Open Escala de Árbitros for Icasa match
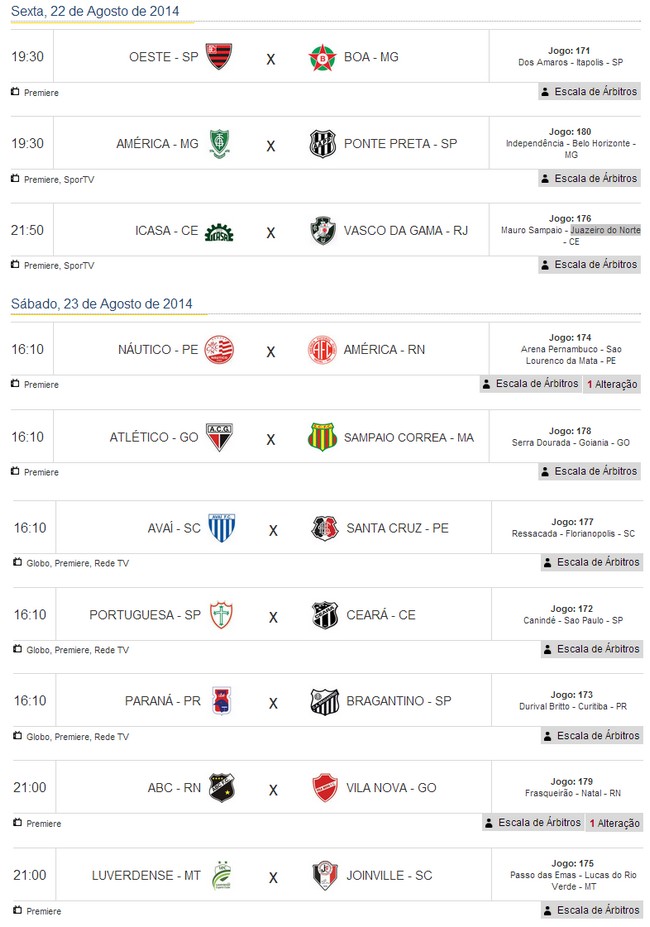Screen dimensions: 650x927 [588, 265]
